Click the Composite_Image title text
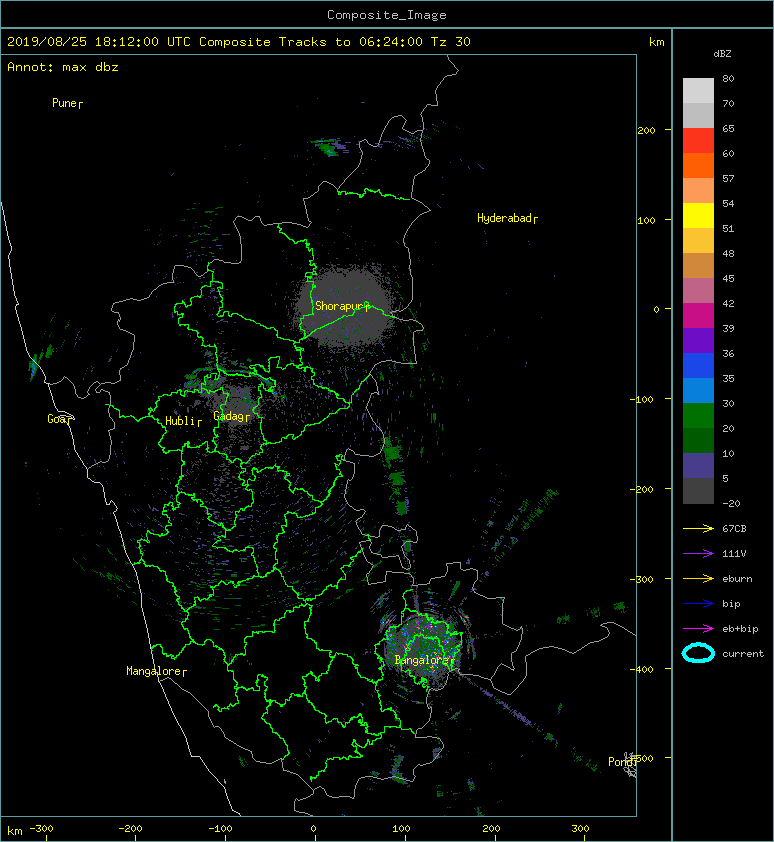 click(x=387, y=15)
